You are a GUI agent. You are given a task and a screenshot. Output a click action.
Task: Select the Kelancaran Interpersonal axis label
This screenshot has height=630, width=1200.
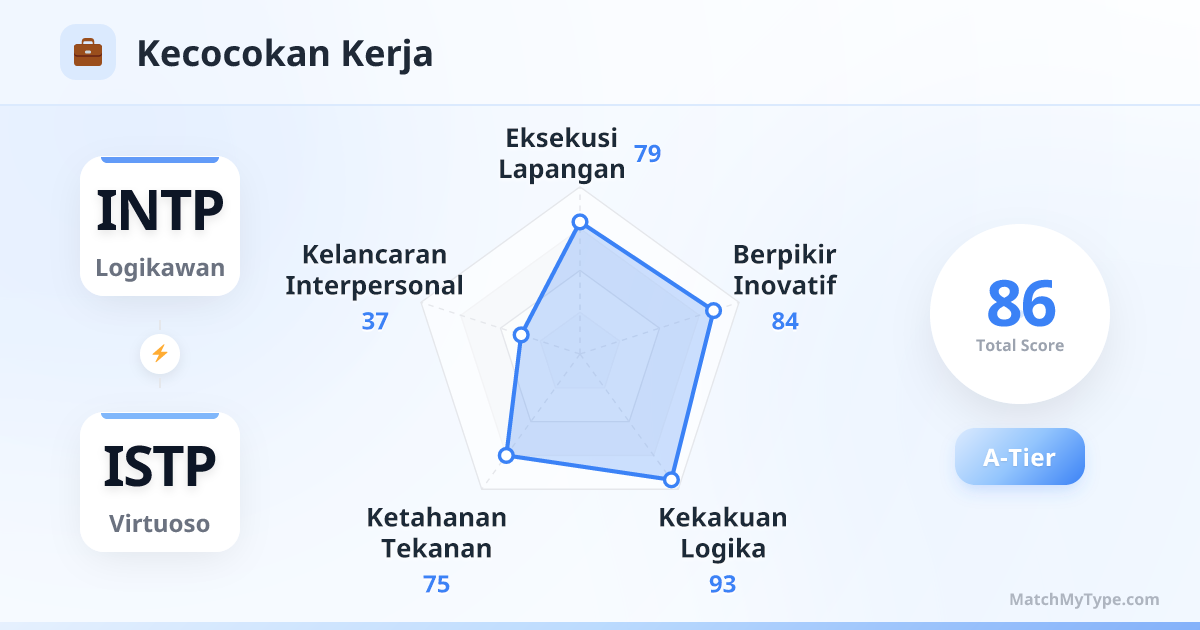point(374,269)
